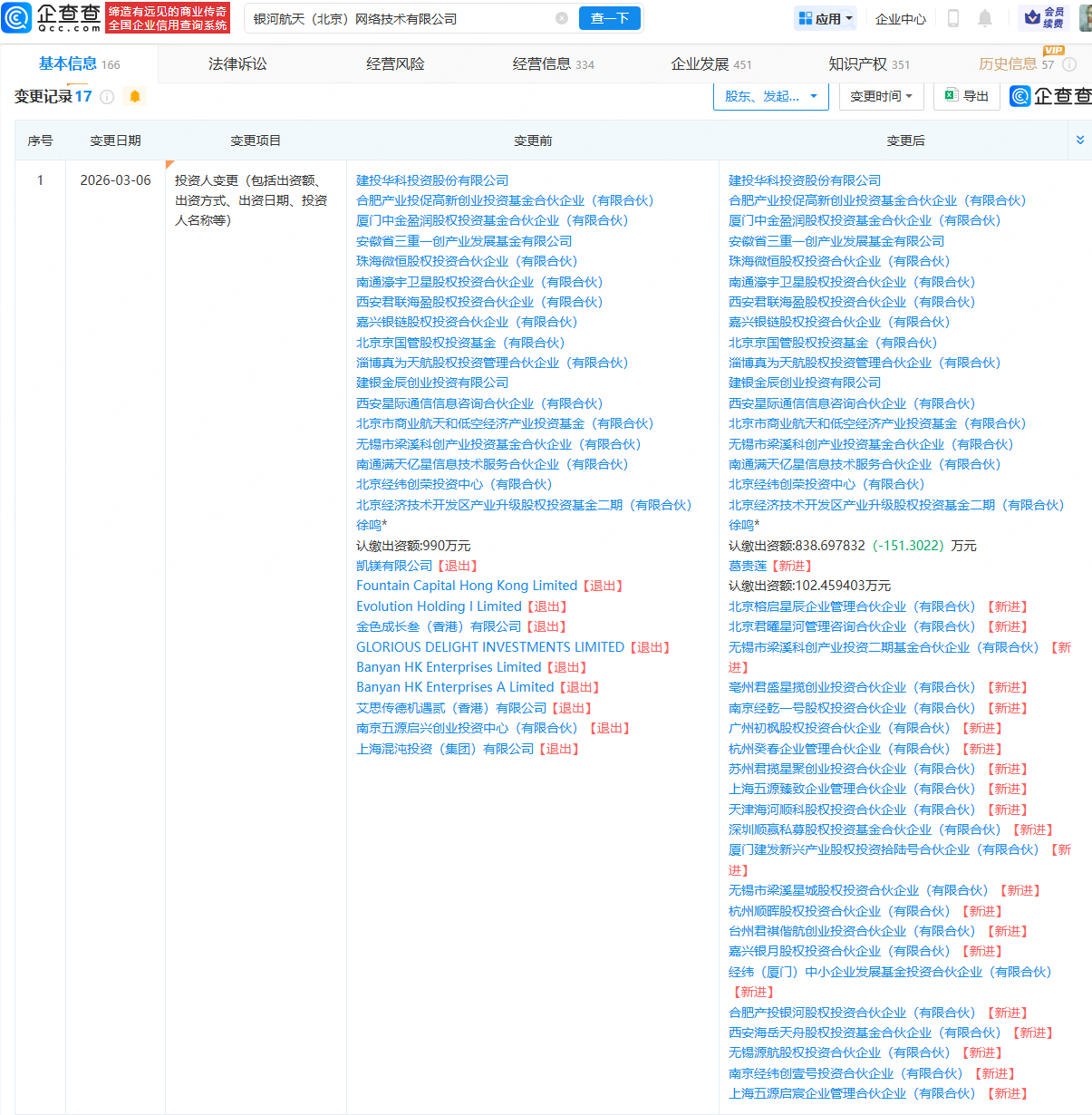Switch to the 法律诉讼 tab
1092x1115 pixels.
(237, 64)
